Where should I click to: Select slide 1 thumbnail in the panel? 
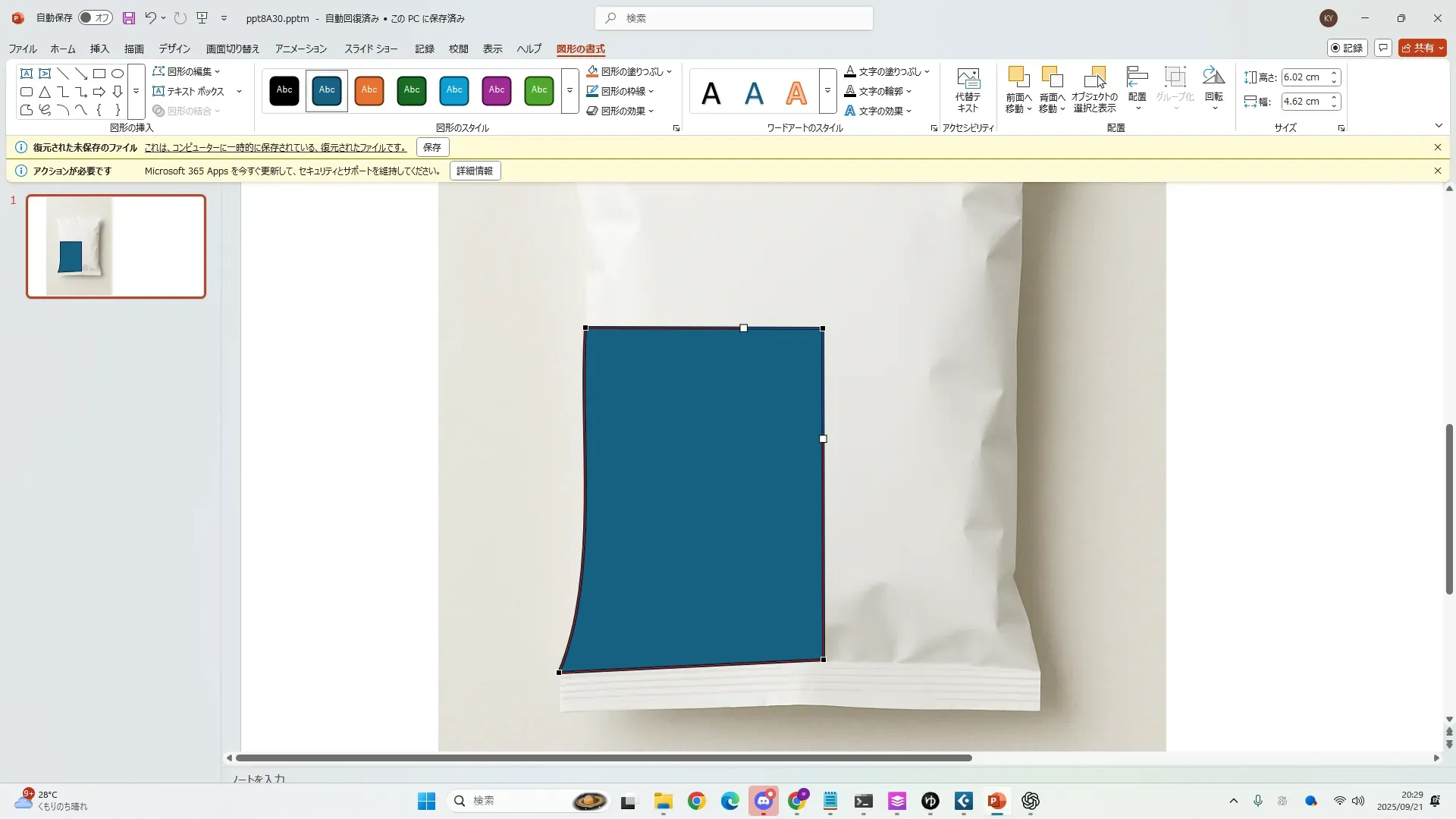click(x=116, y=246)
